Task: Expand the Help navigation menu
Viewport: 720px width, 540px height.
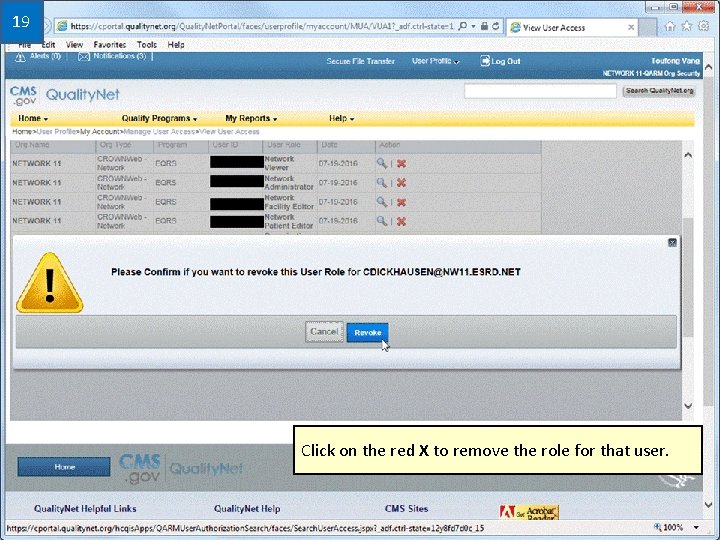Action: [341, 118]
